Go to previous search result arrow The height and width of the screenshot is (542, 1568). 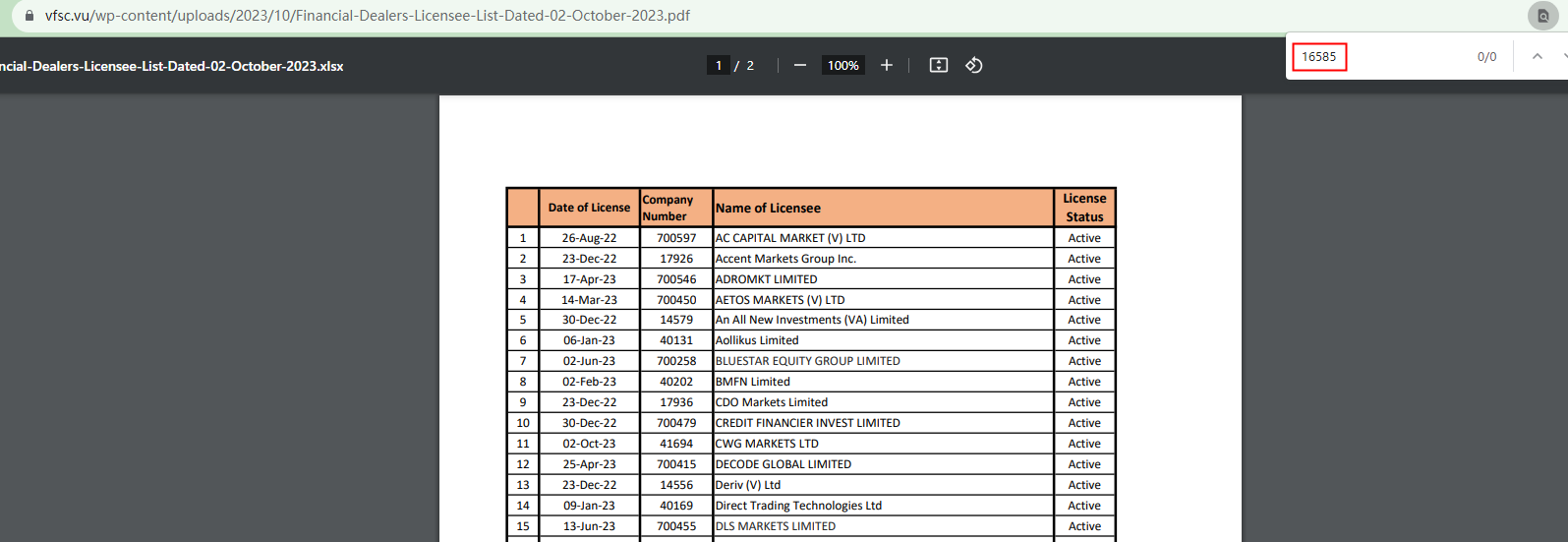click(1538, 56)
